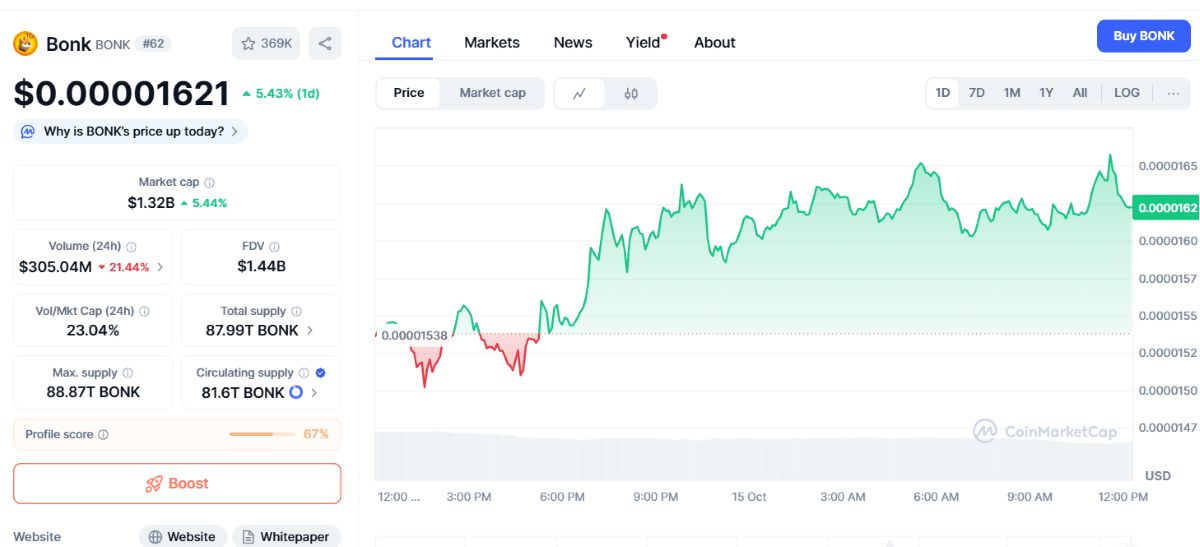Open the three-dot chart options menu
Viewport: 1200px width, 547px height.
click(x=1173, y=93)
